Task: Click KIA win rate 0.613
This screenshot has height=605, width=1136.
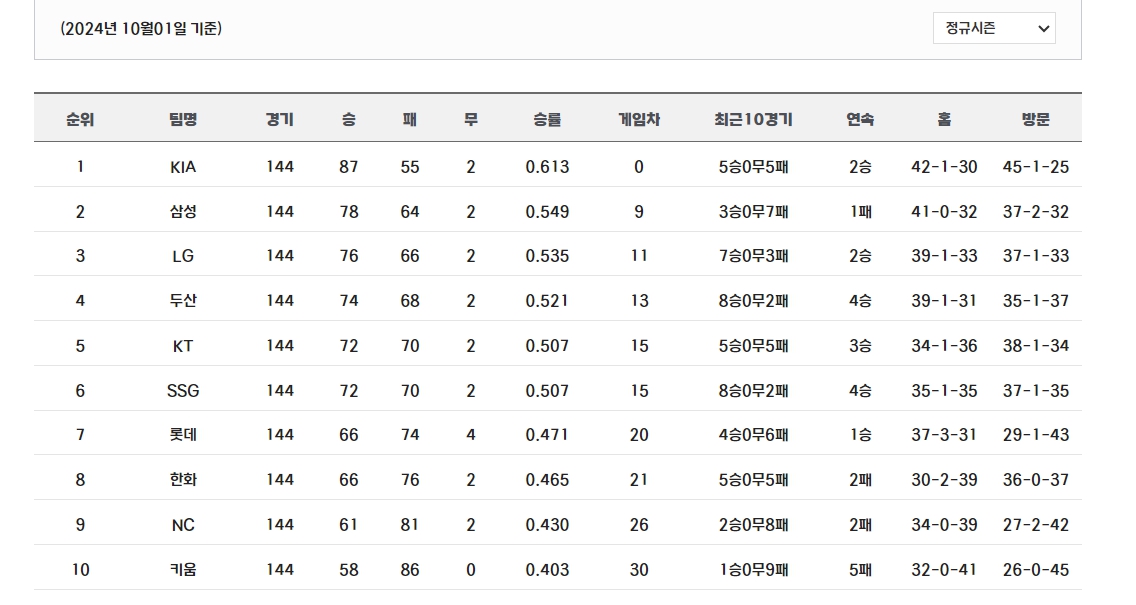Action: click(x=548, y=167)
